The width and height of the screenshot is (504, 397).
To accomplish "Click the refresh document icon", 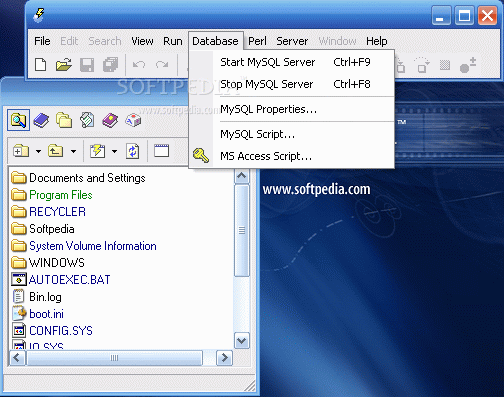I will (x=133, y=151).
